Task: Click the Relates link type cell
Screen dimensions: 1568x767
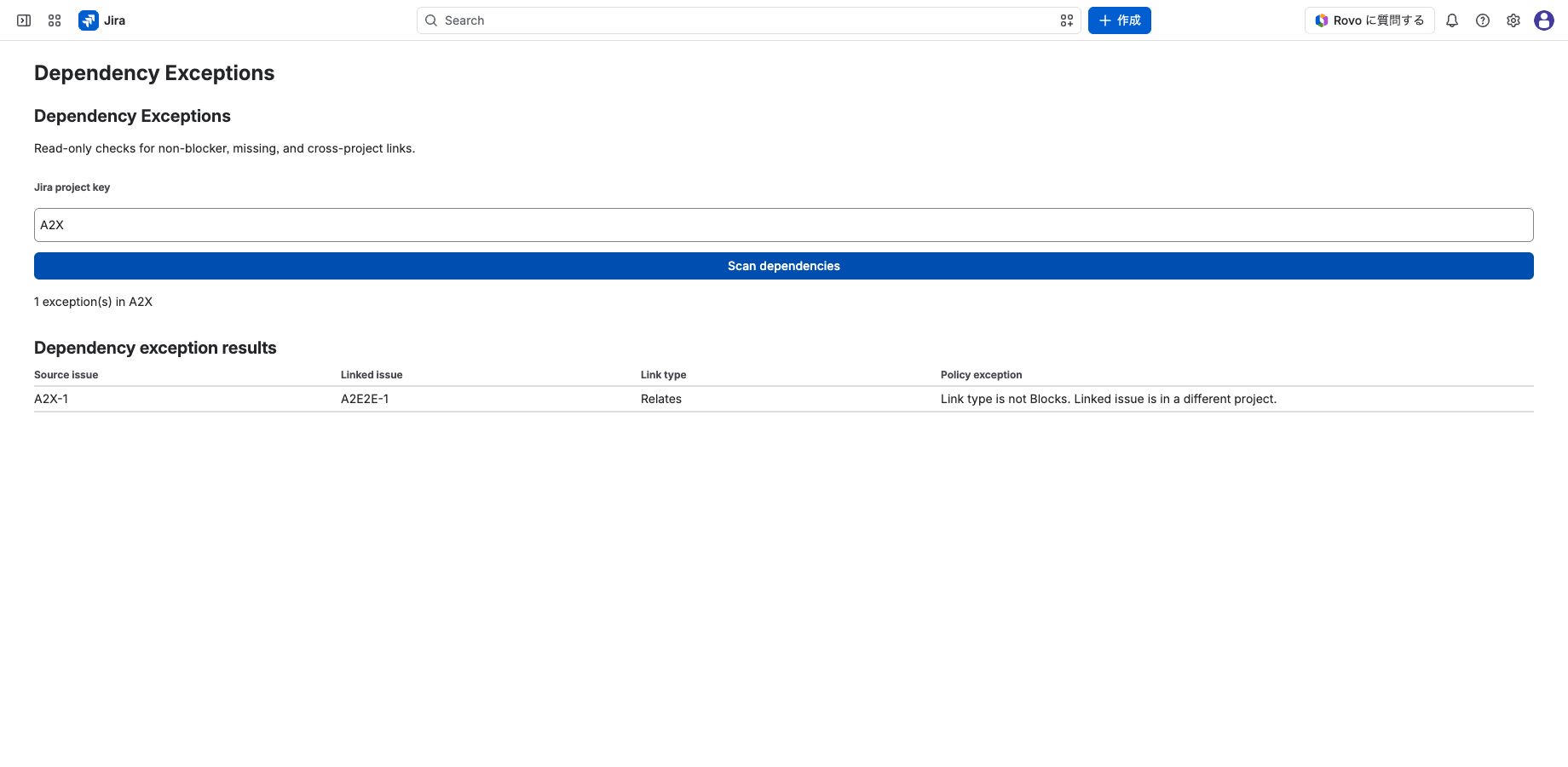Action: 661,399
